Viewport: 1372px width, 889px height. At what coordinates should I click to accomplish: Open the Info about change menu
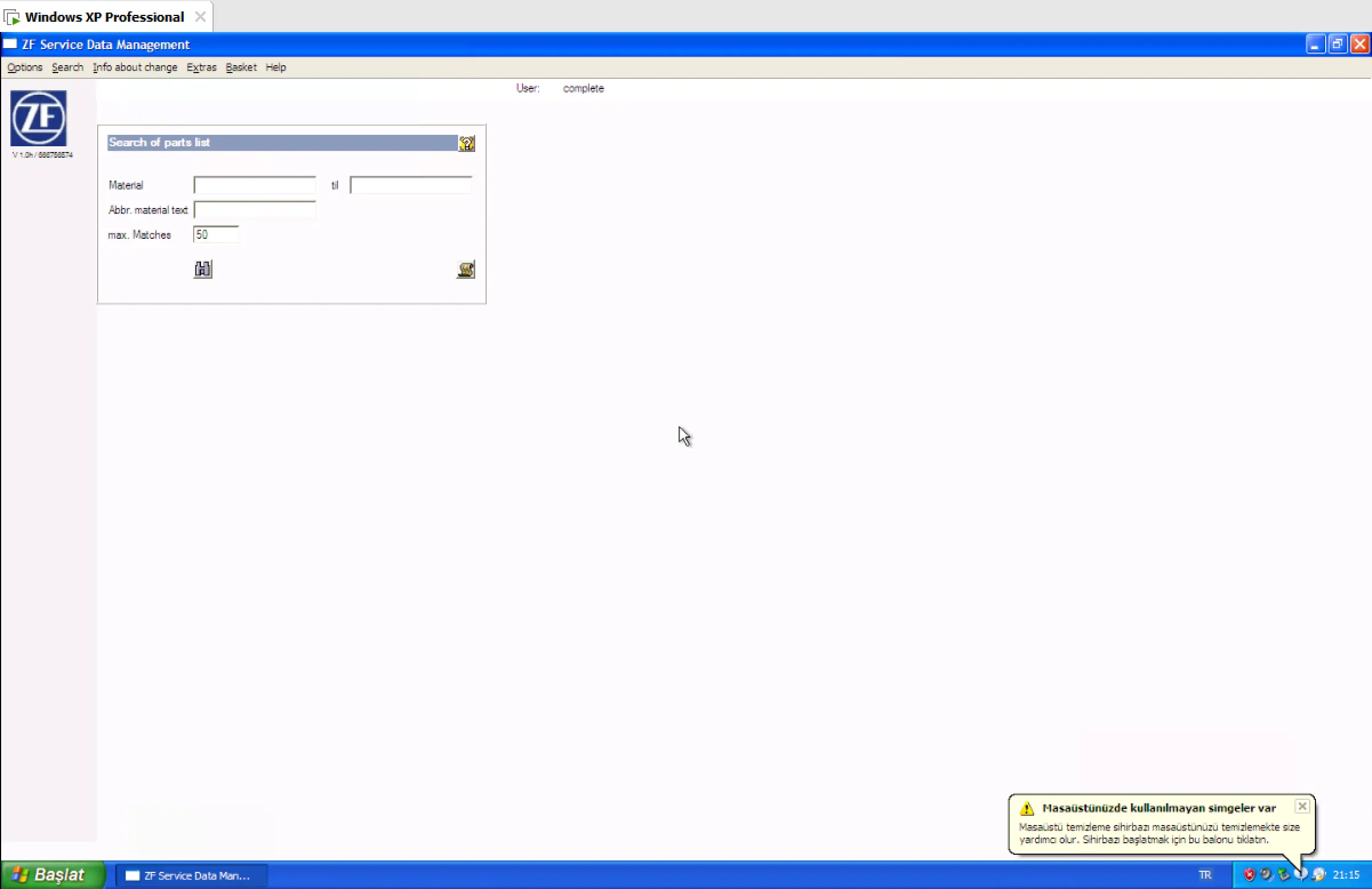(134, 67)
